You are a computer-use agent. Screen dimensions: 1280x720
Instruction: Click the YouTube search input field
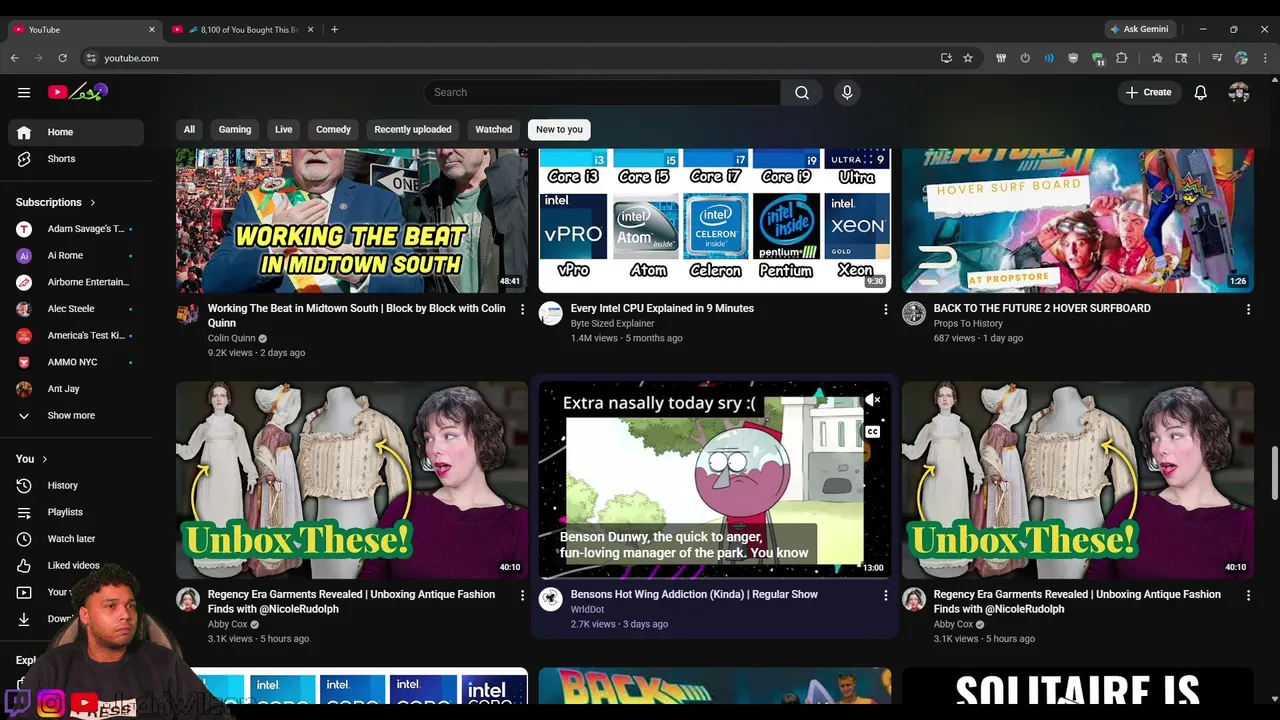click(x=602, y=92)
